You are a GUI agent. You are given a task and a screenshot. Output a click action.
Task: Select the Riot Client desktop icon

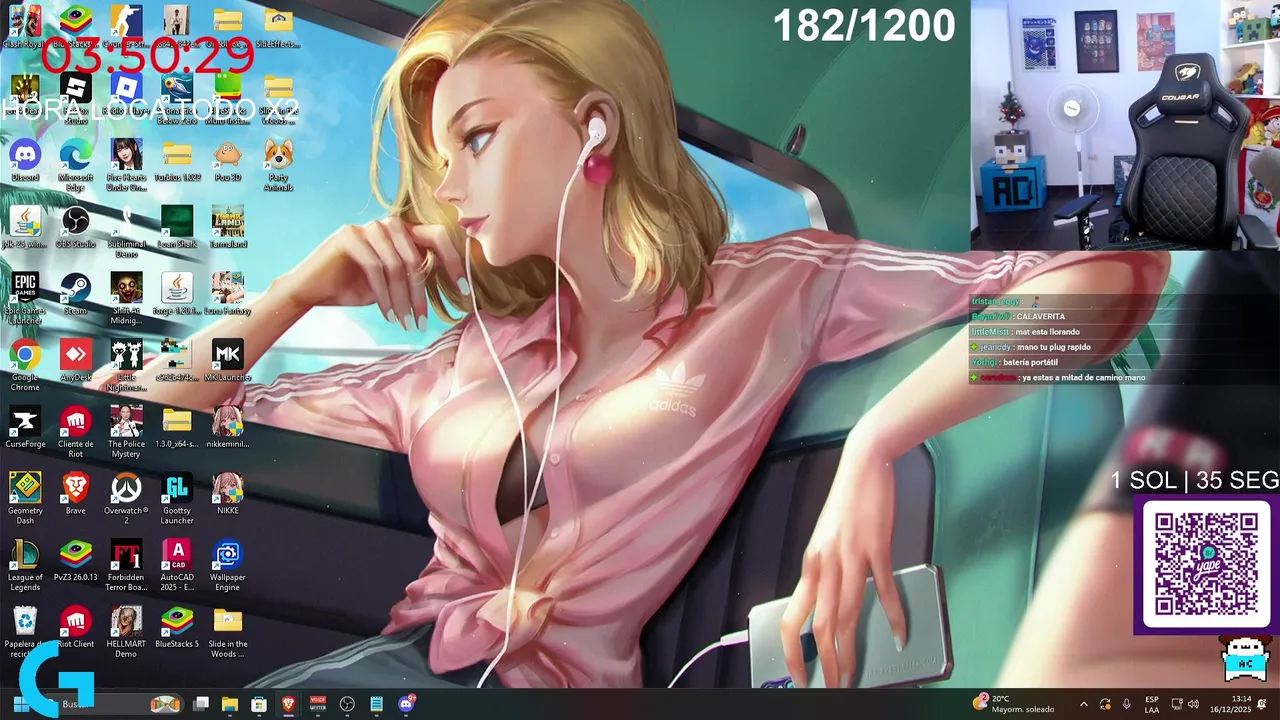pos(76,628)
